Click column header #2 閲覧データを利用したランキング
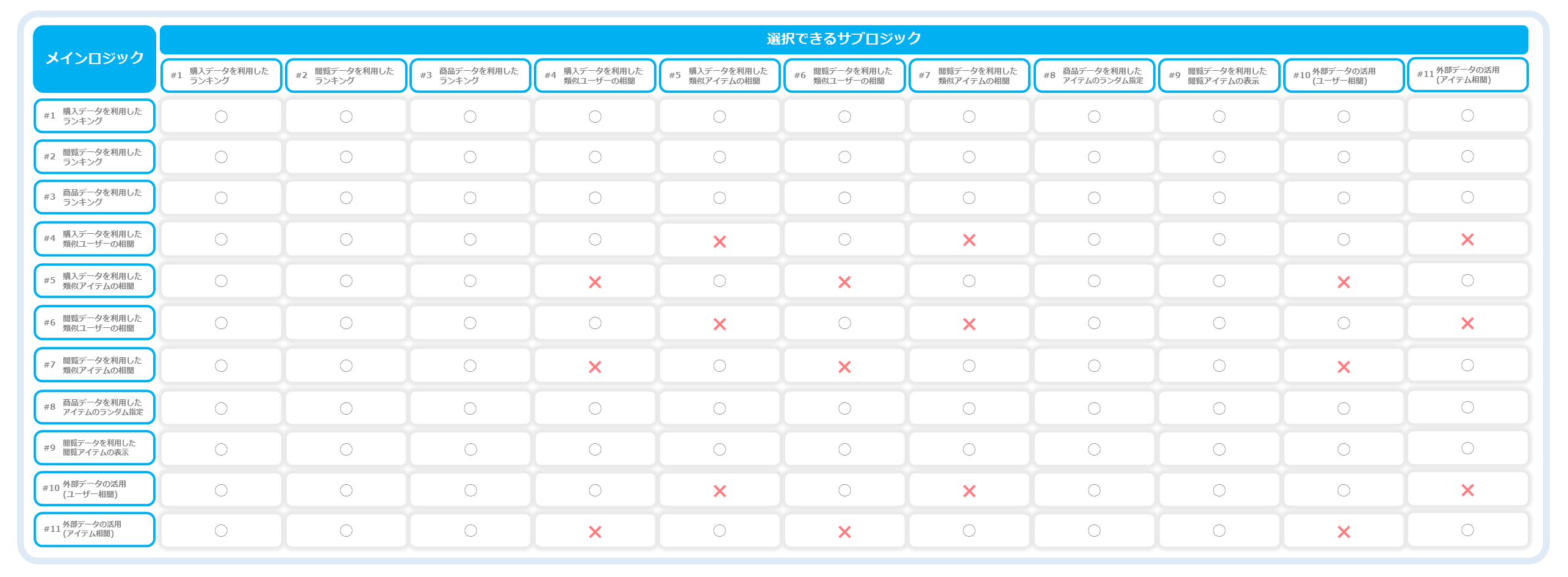1568x577 pixels. pos(346,76)
